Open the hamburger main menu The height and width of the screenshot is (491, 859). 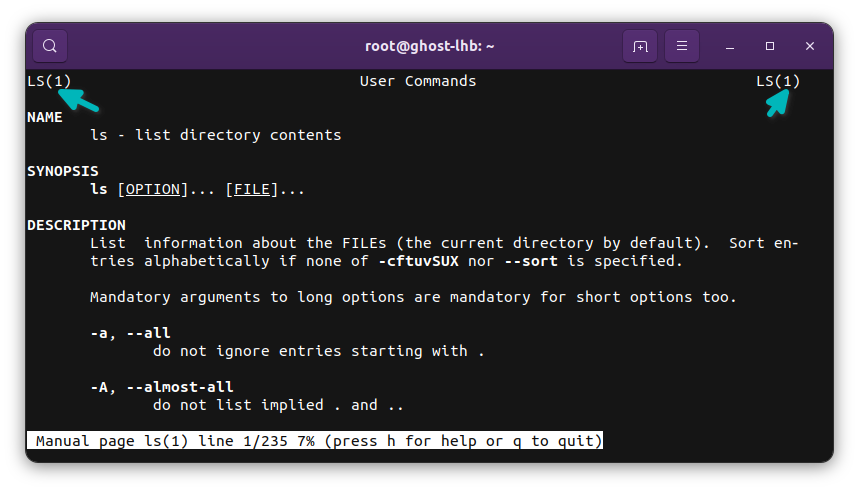coord(682,46)
